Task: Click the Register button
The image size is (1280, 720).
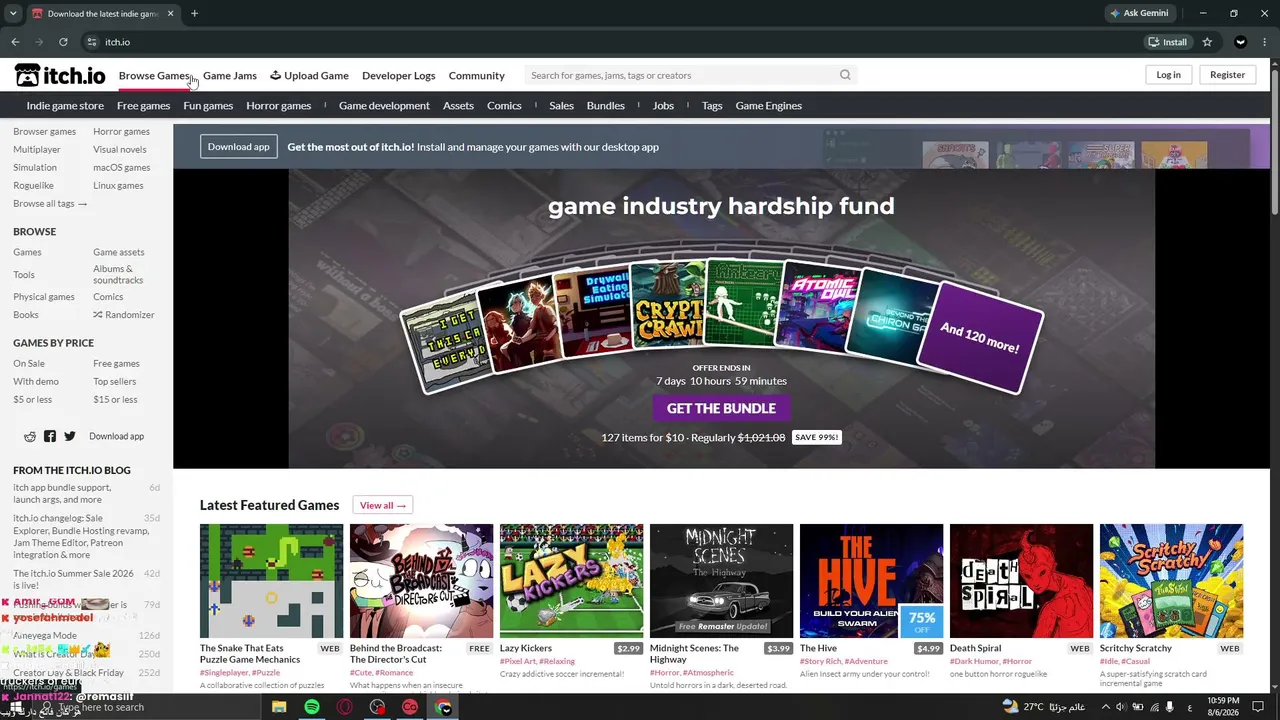Action: [1227, 75]
